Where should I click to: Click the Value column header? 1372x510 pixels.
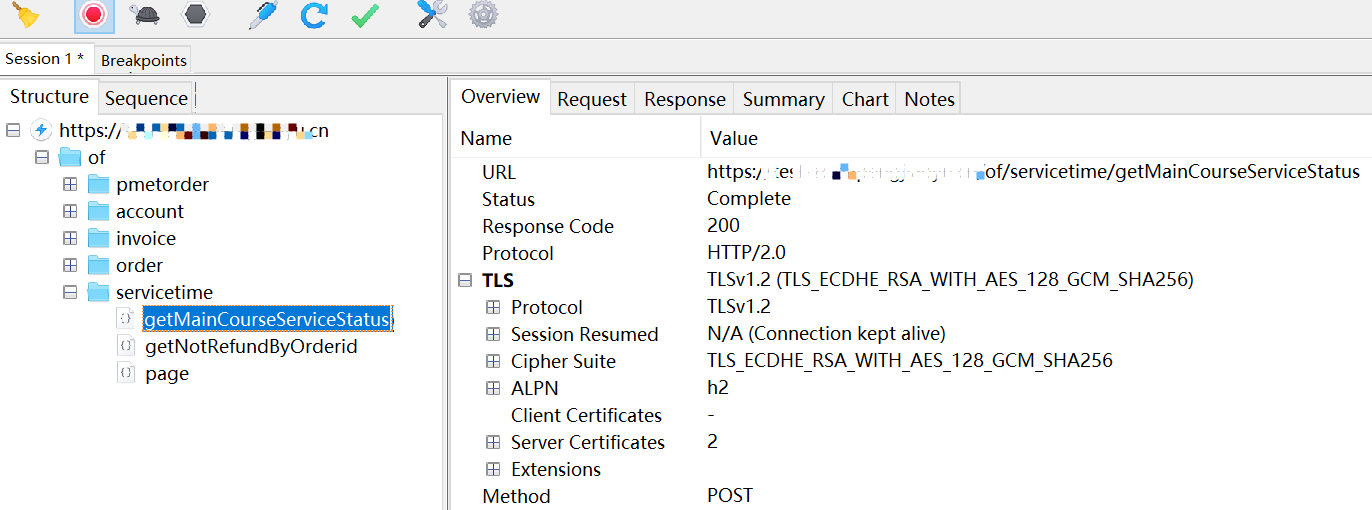click(x=734, y=138)
